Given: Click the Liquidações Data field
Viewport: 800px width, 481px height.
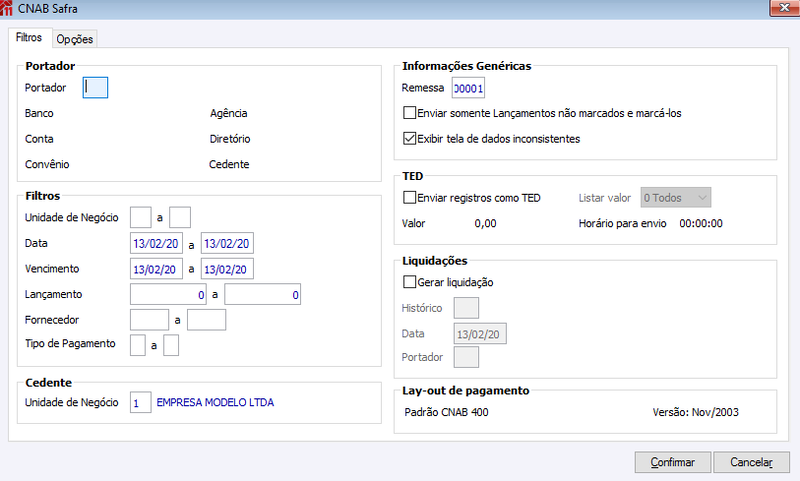Looking at the screenshot, I should coord(480,334).
